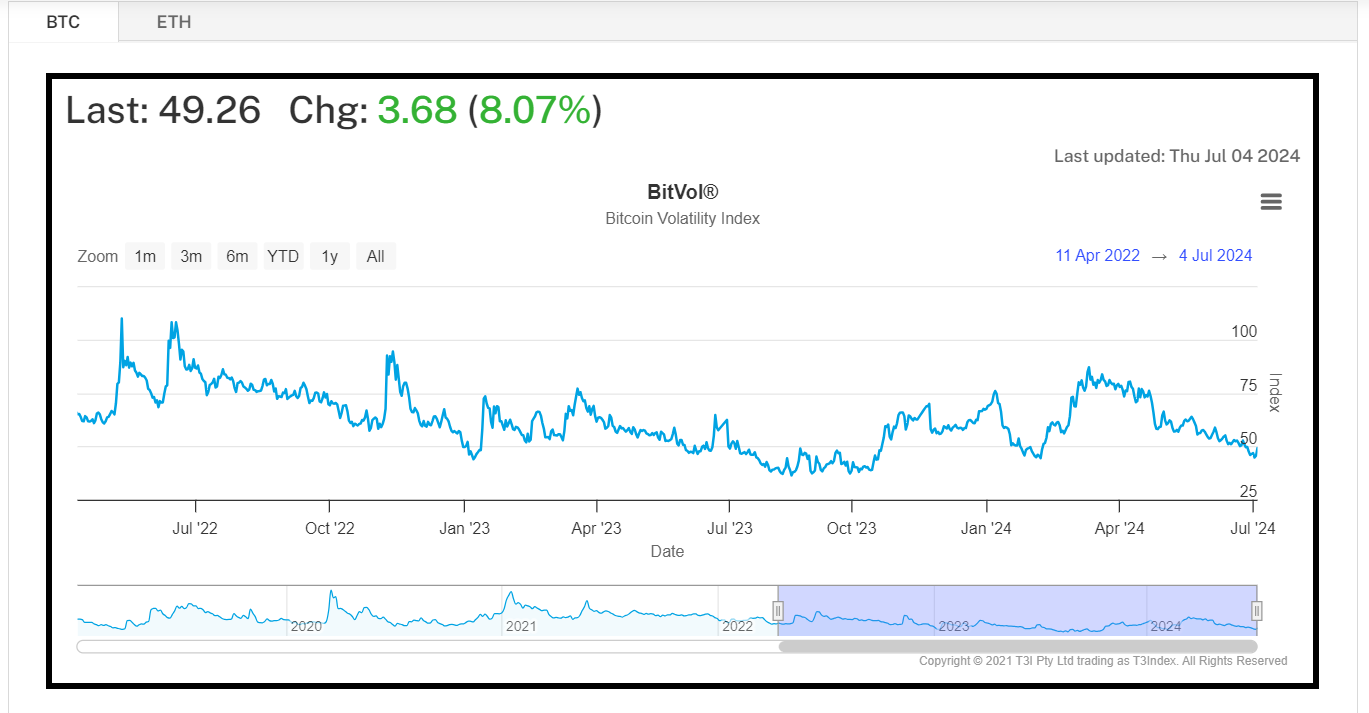Edit the end date 4 Jul 2024
The height and width of the screenshot is (713, 1369).
pos(1215,255)
